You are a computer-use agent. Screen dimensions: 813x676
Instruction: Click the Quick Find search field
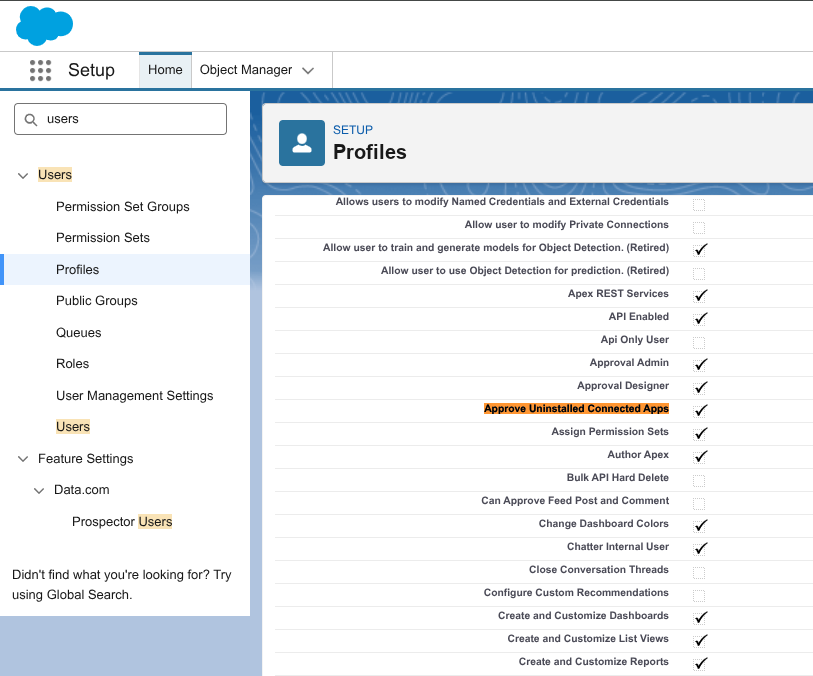(120, 118)
